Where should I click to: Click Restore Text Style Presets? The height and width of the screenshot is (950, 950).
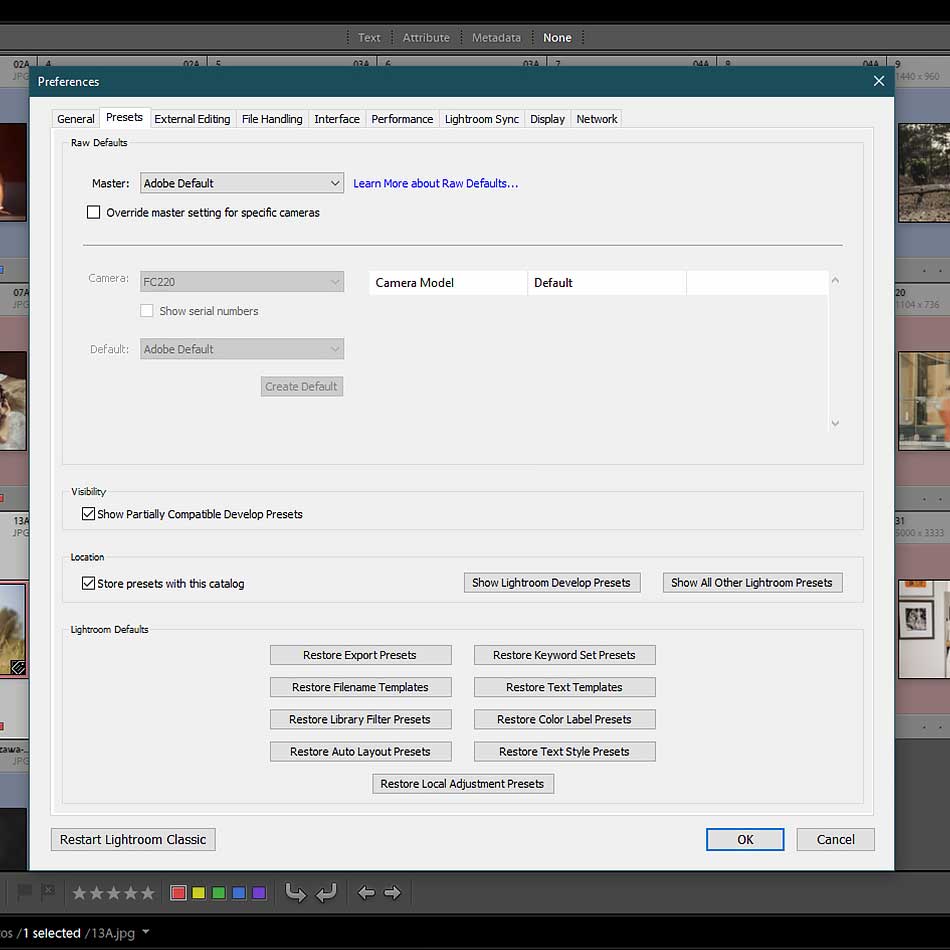564,751
